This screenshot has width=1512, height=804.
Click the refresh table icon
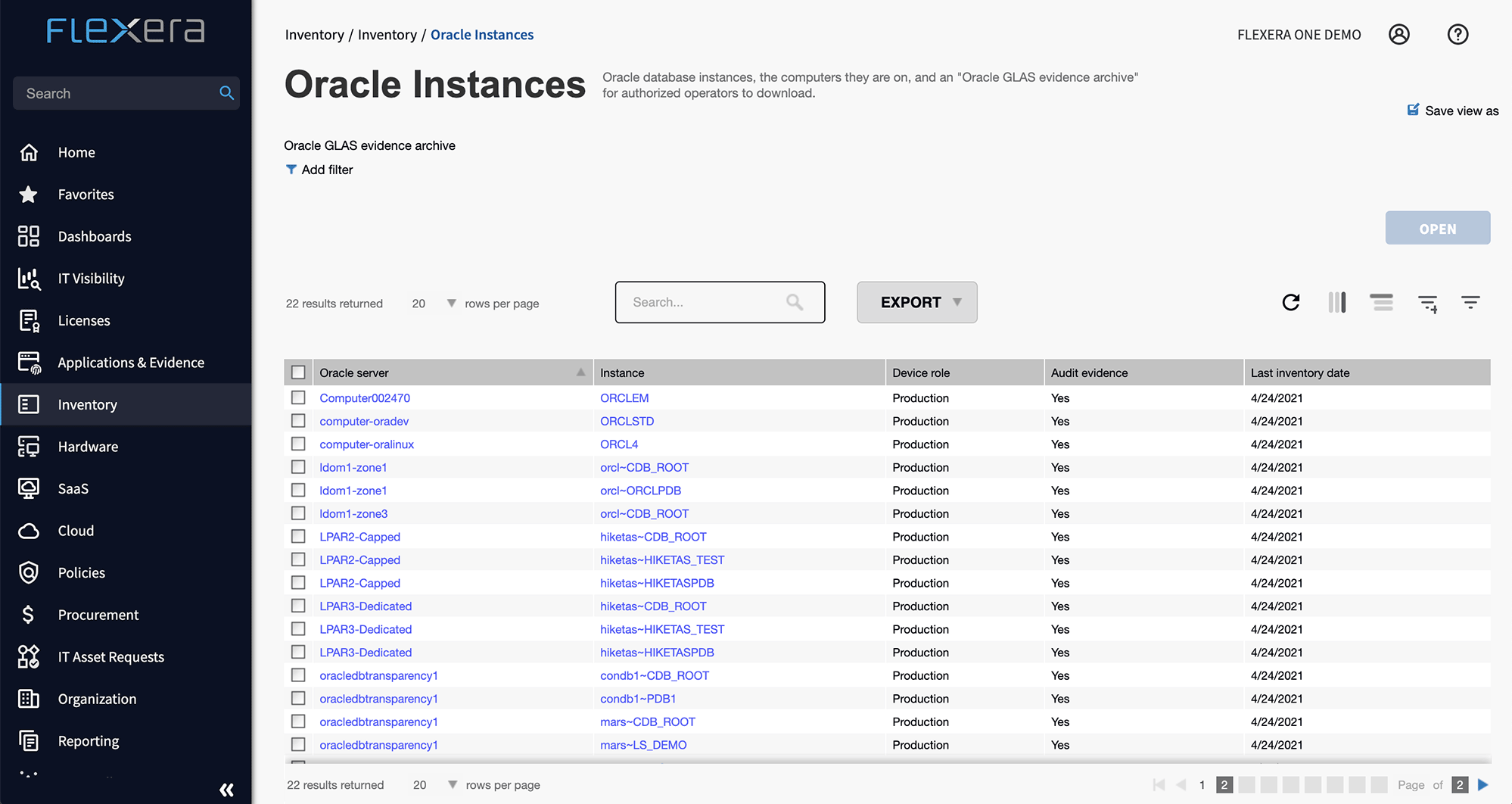coord(1291,303)
